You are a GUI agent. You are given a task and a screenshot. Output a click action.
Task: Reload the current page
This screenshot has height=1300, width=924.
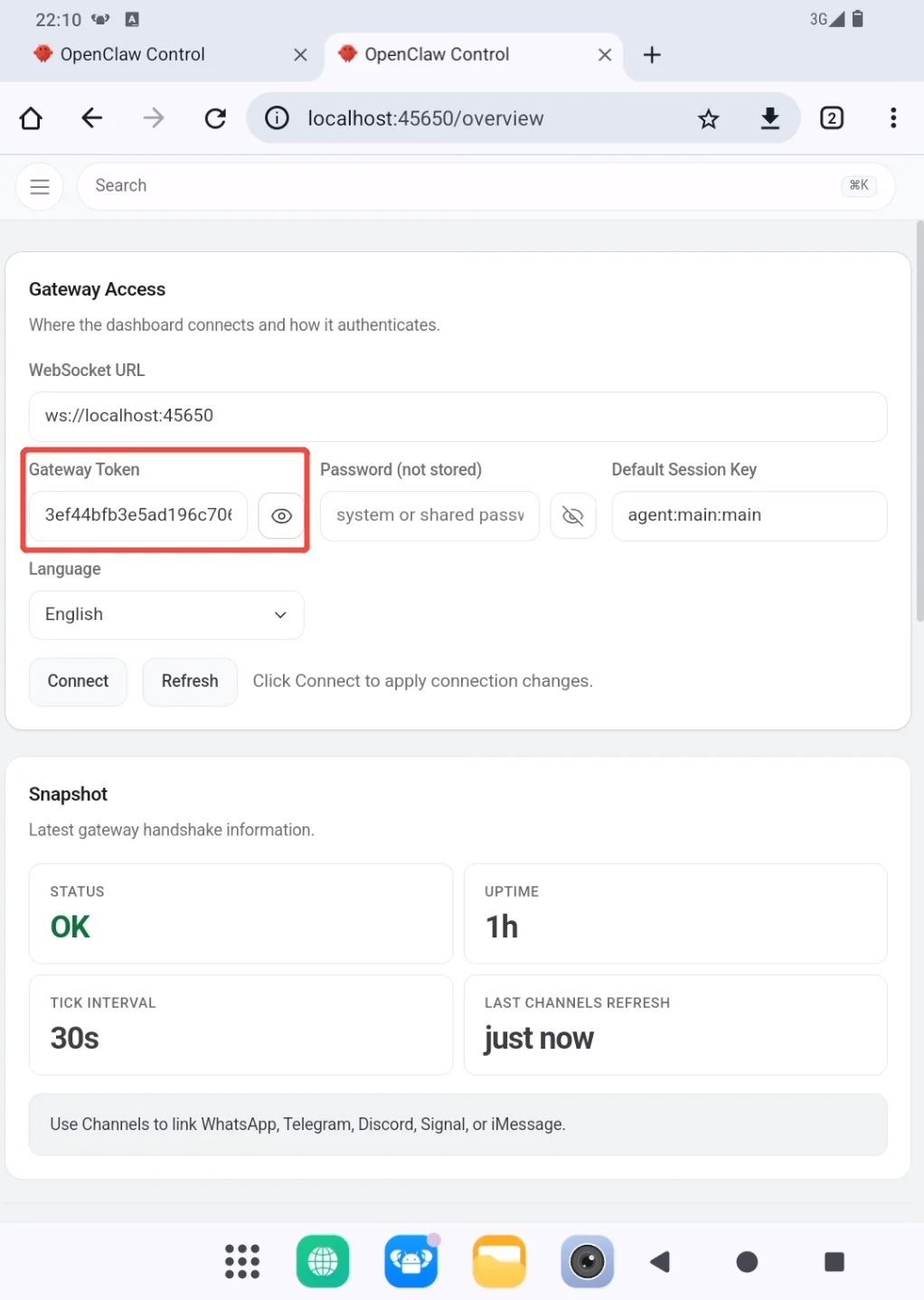click(215, 118)
